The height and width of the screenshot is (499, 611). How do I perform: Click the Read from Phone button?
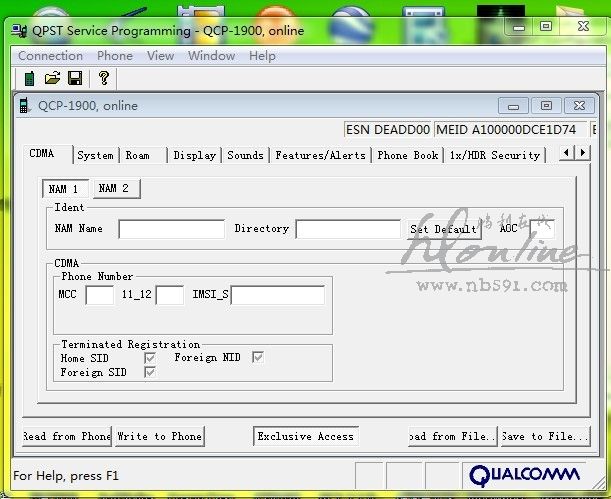tap(67, 436)
